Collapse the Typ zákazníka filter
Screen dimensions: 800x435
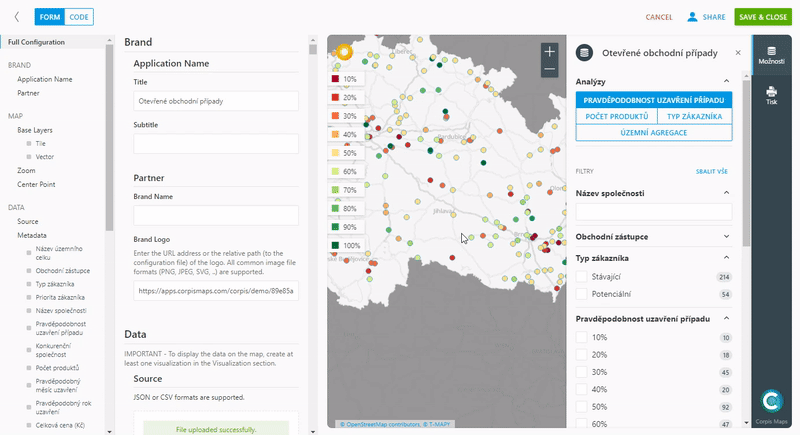(x=727, y=258)
